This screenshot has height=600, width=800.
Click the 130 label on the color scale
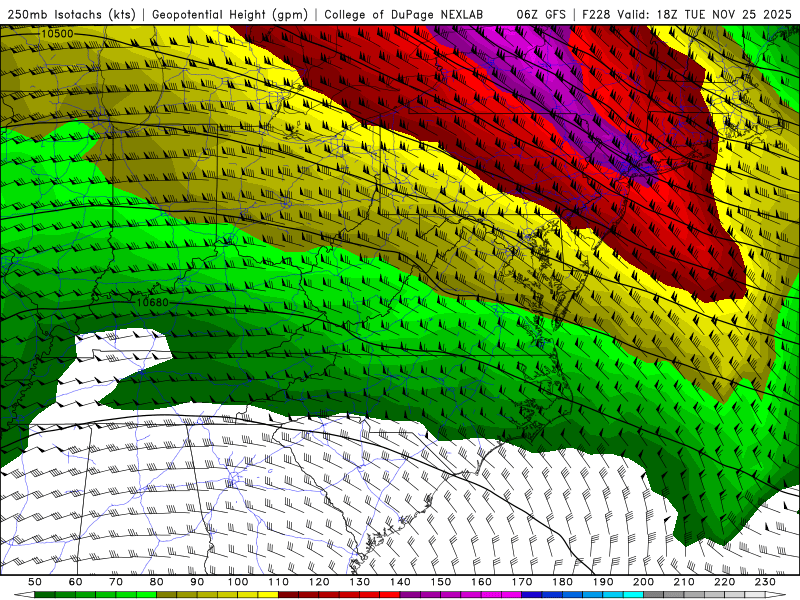point(360,582)
